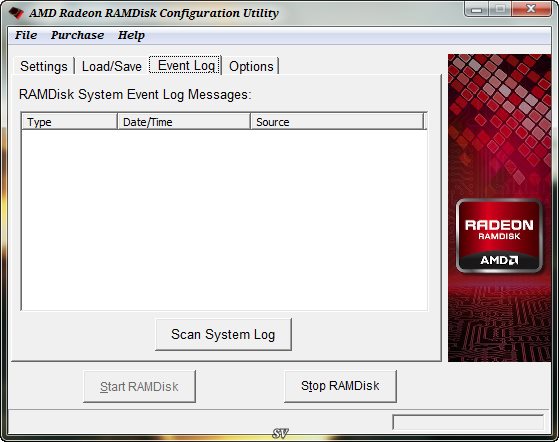Click the Scan System Log button
Image resolution: width=559 pixels, height=442 pixels.
point(223,334)
